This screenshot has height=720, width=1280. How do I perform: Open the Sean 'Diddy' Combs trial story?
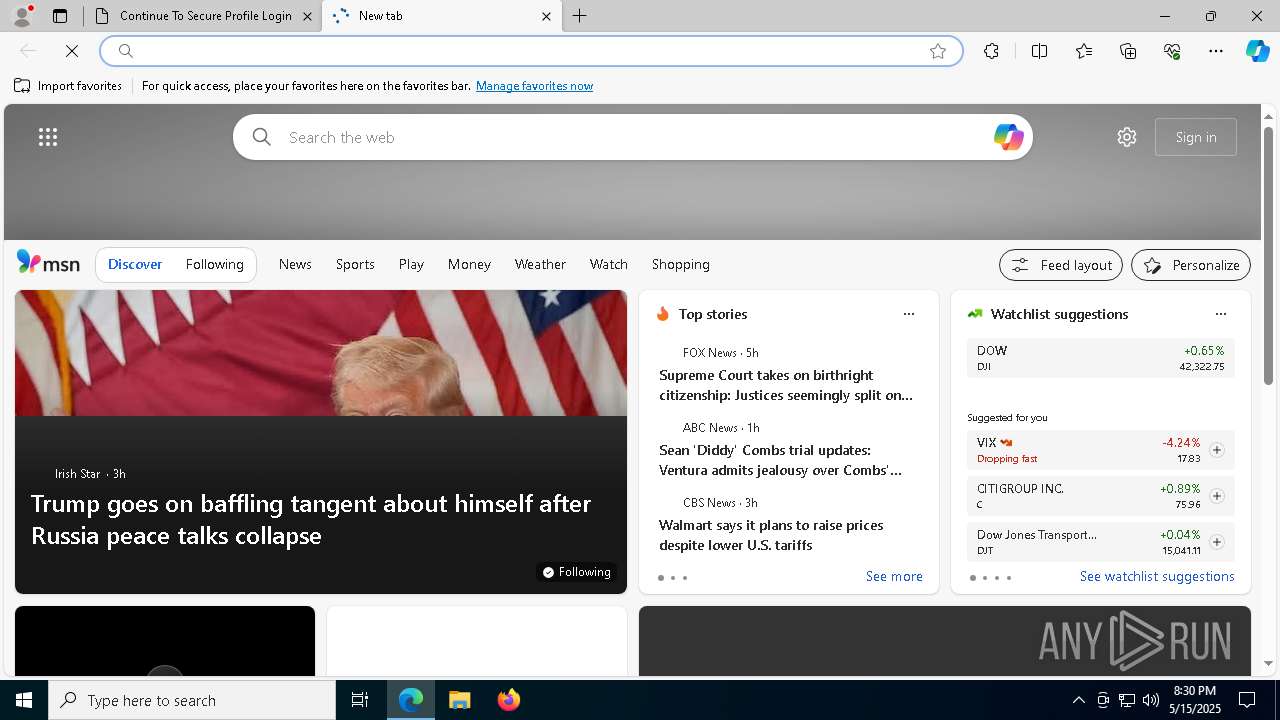tap(780, 460)
